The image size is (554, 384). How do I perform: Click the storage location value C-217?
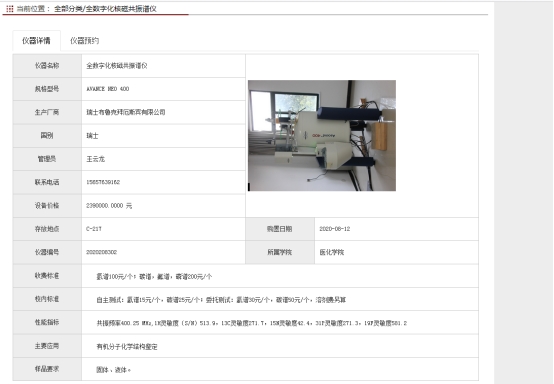tap(94, 229)
